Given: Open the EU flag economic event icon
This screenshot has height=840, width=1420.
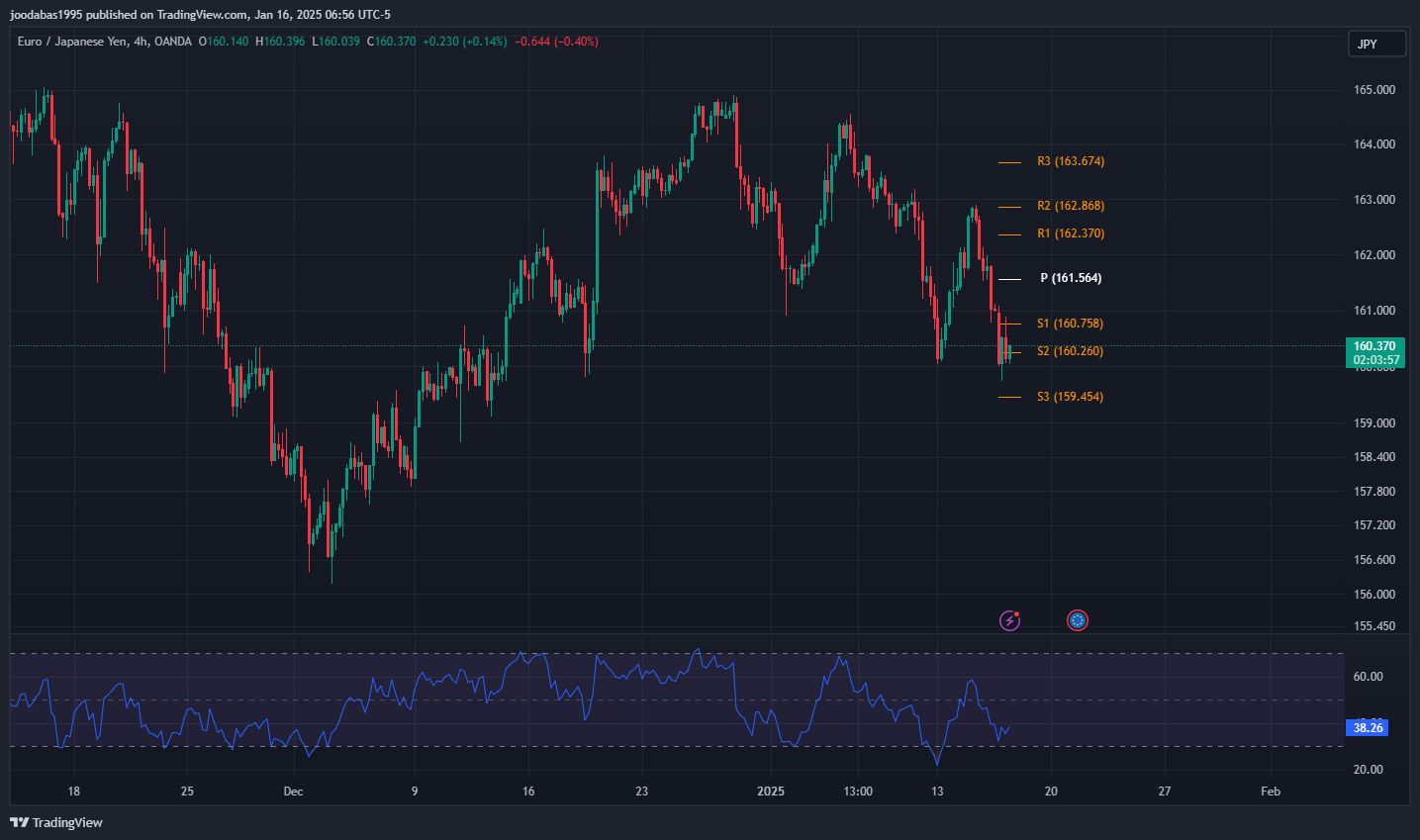Looking at the screenshot, I should 1078,620.
